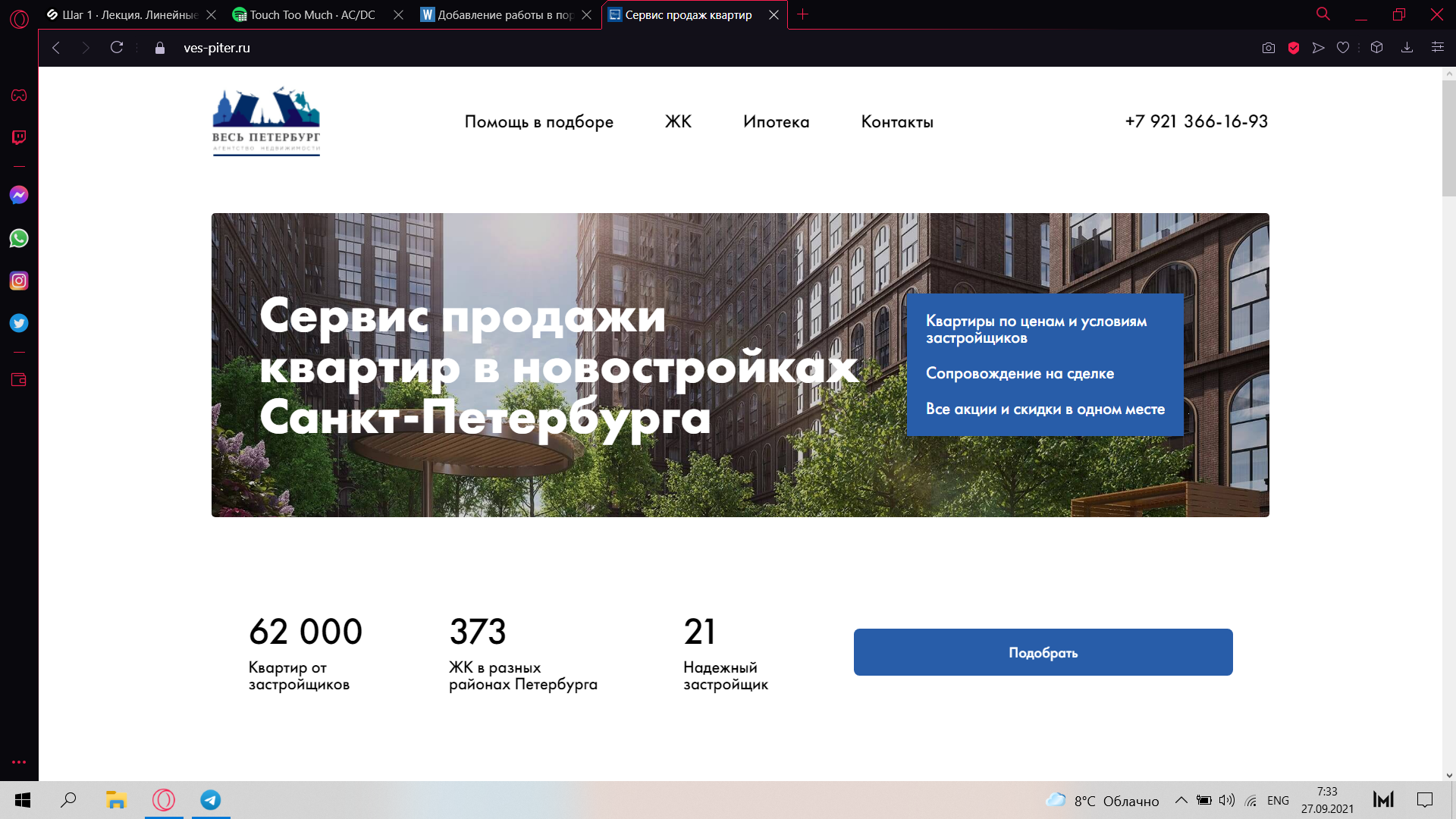Open Windows taskbar search
1456x819 pixels.
click(68, 800)
